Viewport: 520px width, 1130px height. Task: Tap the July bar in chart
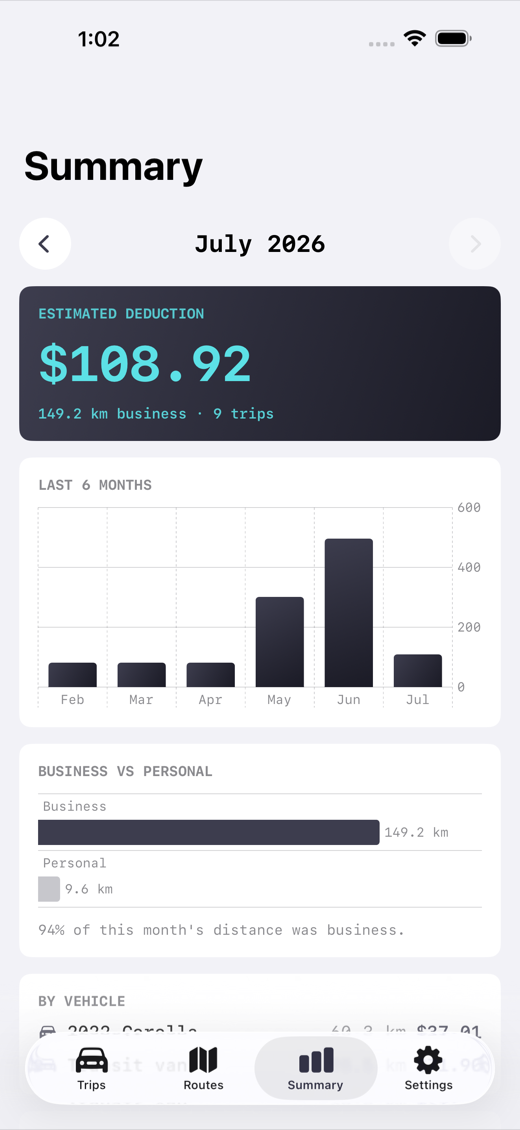tap(418, 671)
